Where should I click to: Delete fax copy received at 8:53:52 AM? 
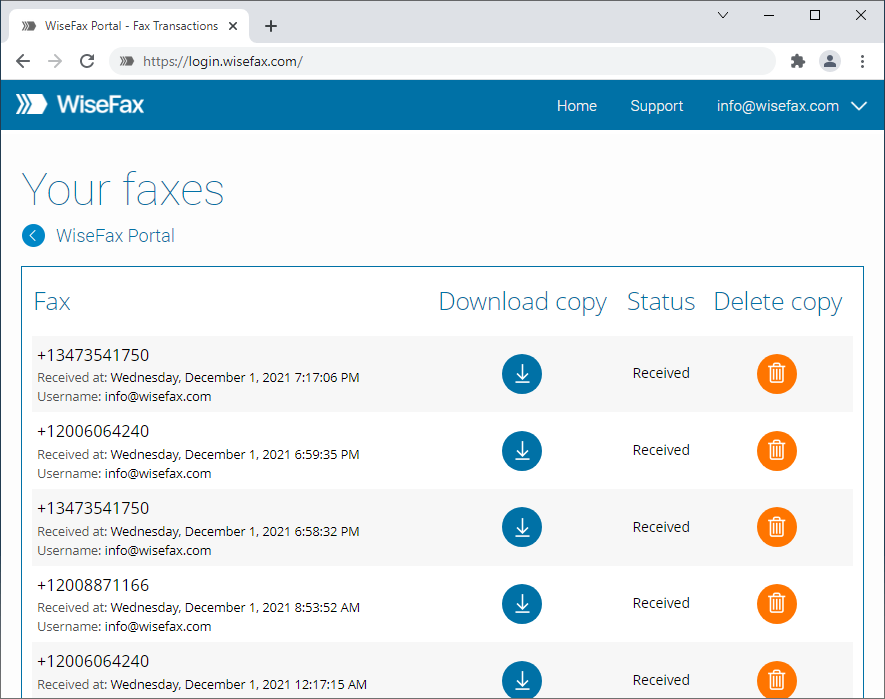[777, 604]
